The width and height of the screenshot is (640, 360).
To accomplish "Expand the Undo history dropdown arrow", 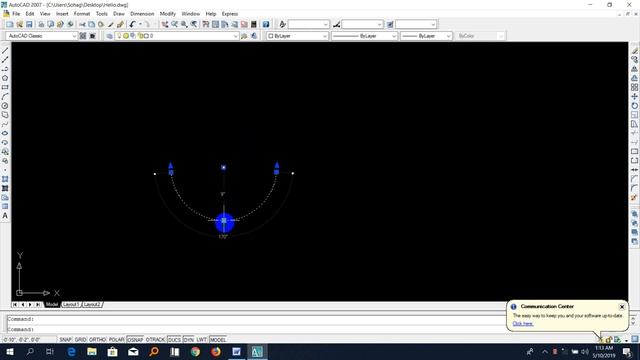I will coord(140,24).
